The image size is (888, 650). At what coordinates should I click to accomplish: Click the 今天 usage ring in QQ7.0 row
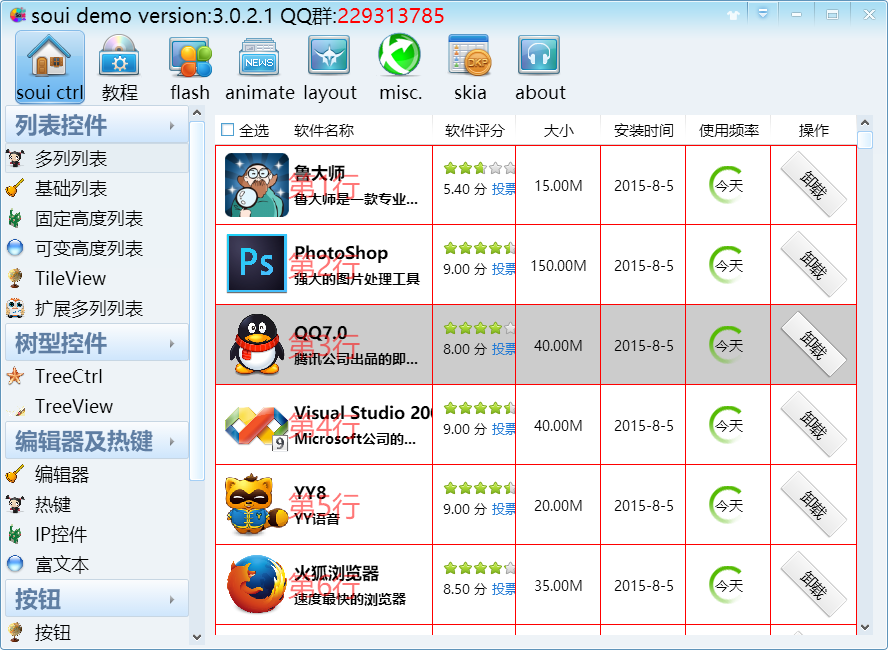coord(728,345)
